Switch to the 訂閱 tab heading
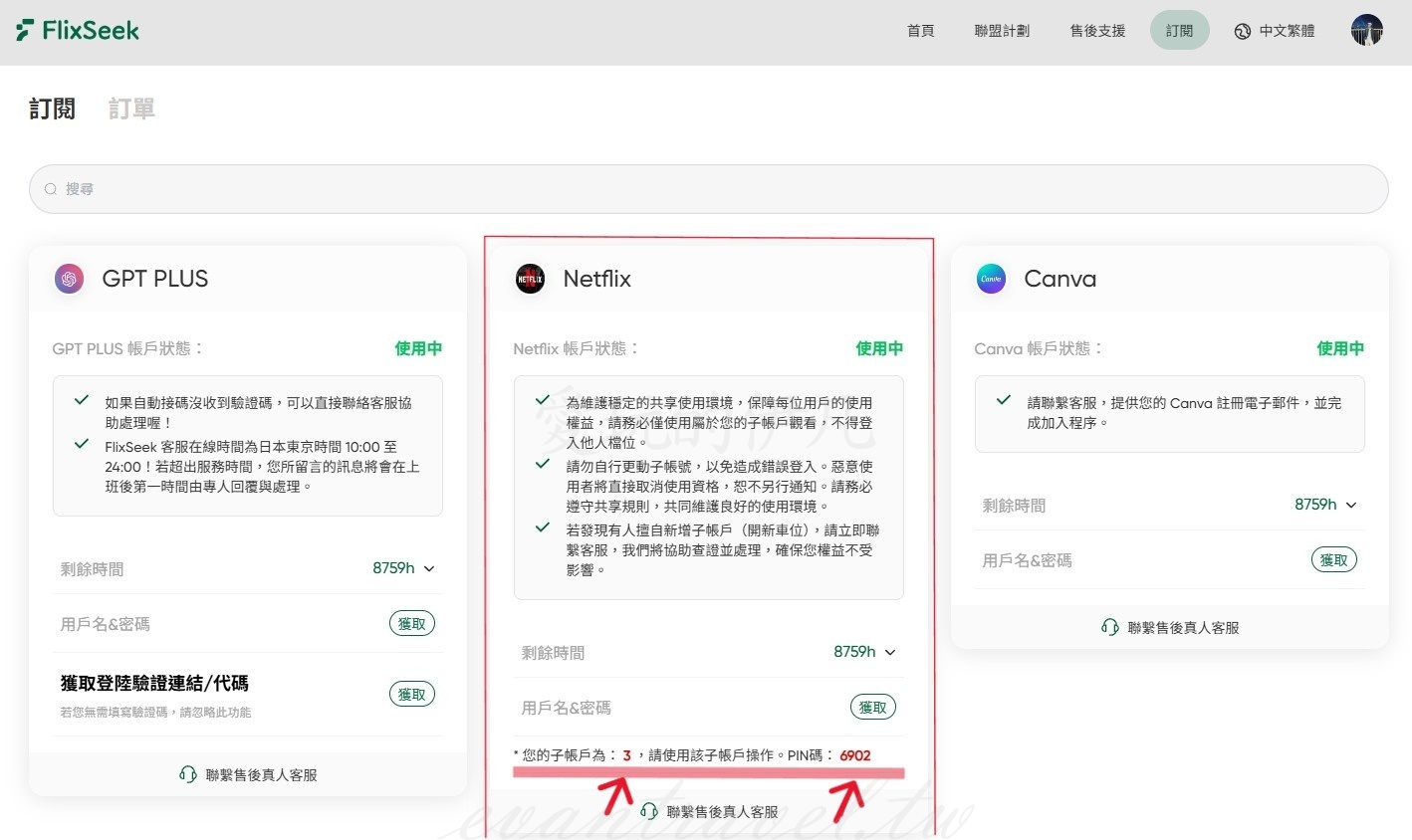Viewport: 1412px width, 840px height. [52, 108]
